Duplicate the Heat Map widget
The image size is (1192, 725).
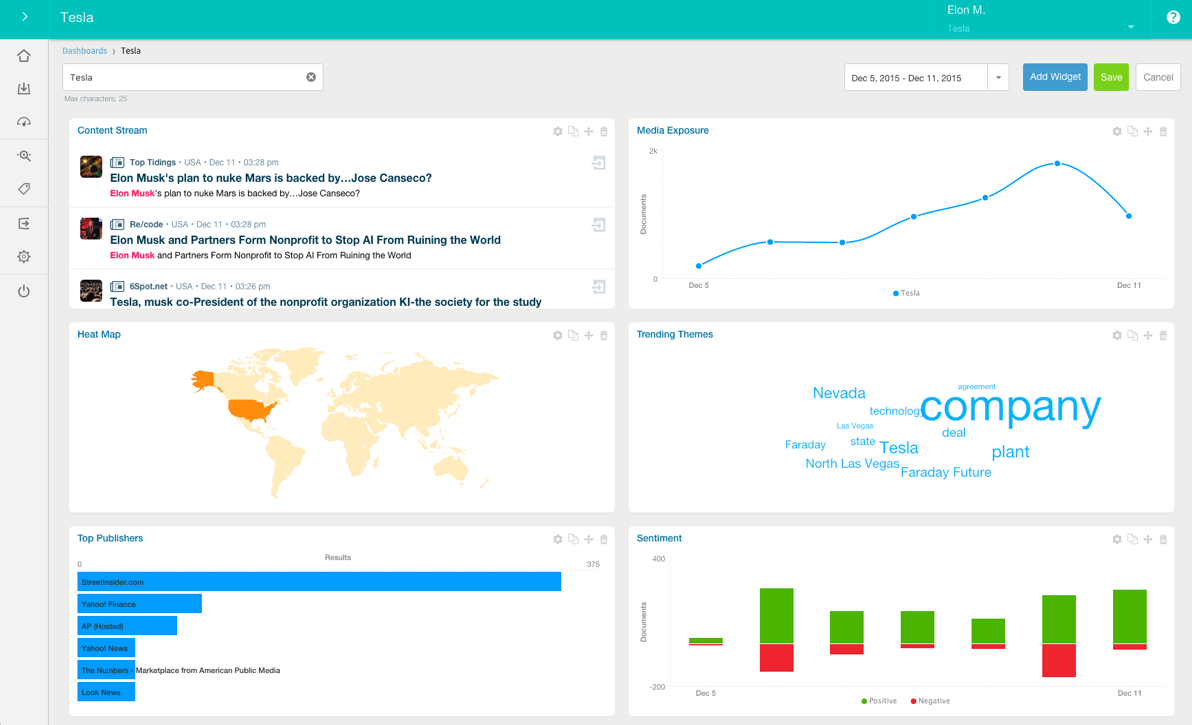573,335
